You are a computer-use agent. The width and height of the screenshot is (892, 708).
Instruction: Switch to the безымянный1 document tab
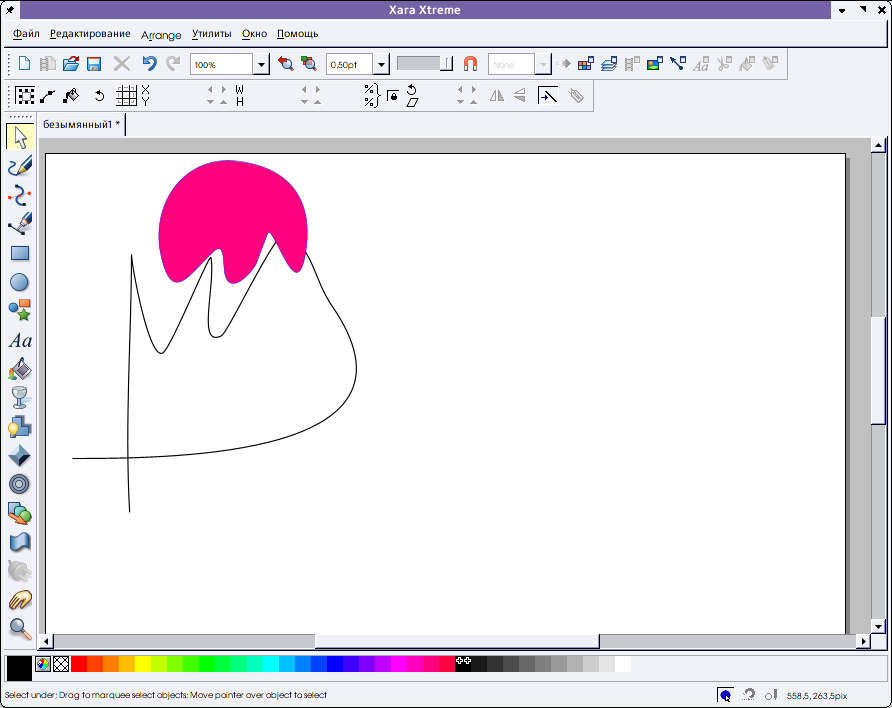pyautogui.click(x=80, y=125)
